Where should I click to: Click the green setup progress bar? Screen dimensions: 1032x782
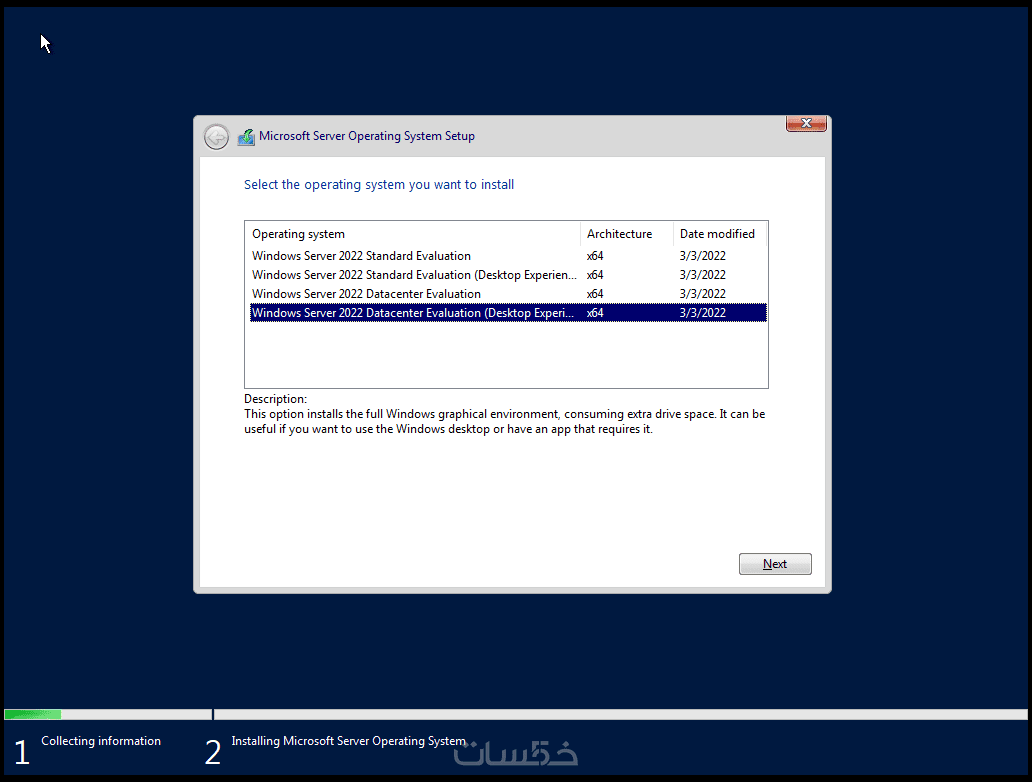(x=33, y=714)
